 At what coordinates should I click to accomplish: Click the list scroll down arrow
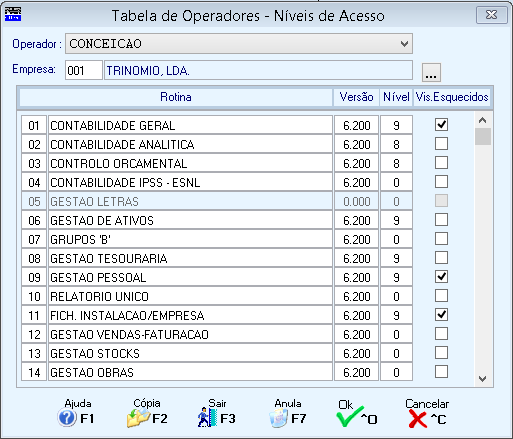[482, 379]
